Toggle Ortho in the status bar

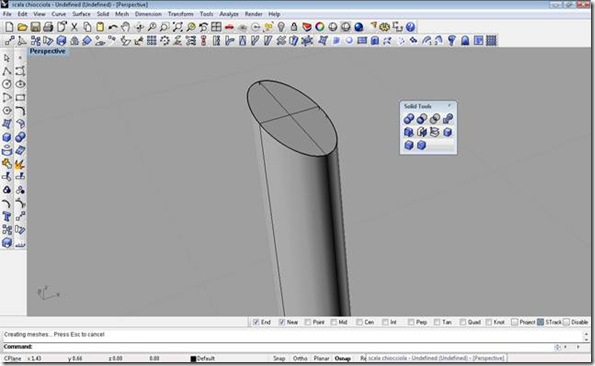(300, 358)
